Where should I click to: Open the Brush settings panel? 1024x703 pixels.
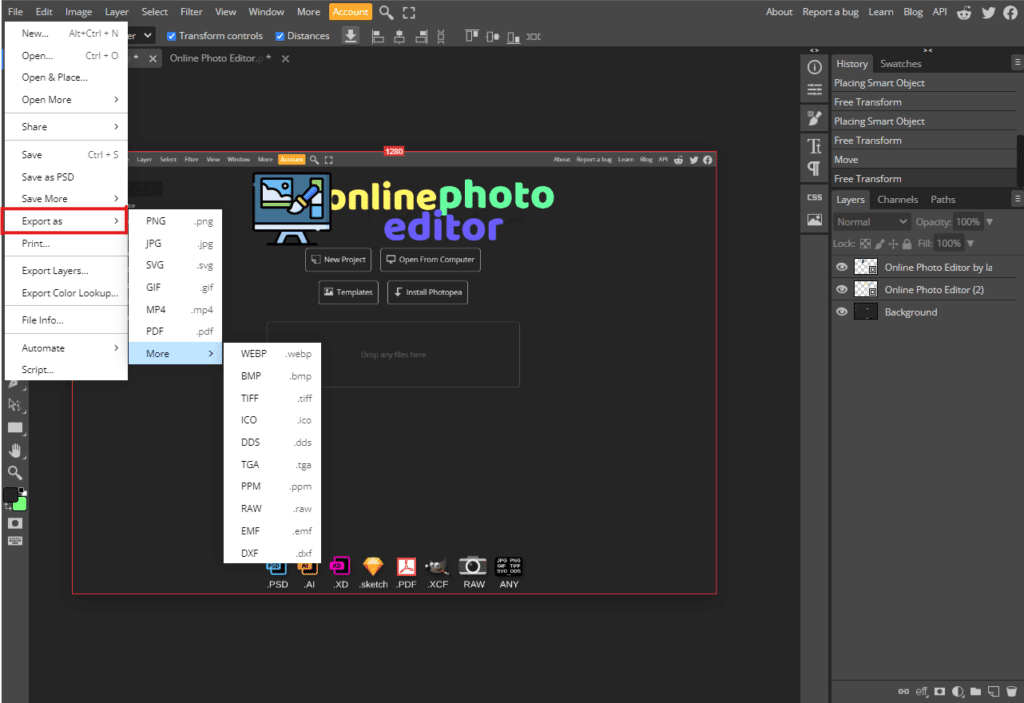[814, 115]
